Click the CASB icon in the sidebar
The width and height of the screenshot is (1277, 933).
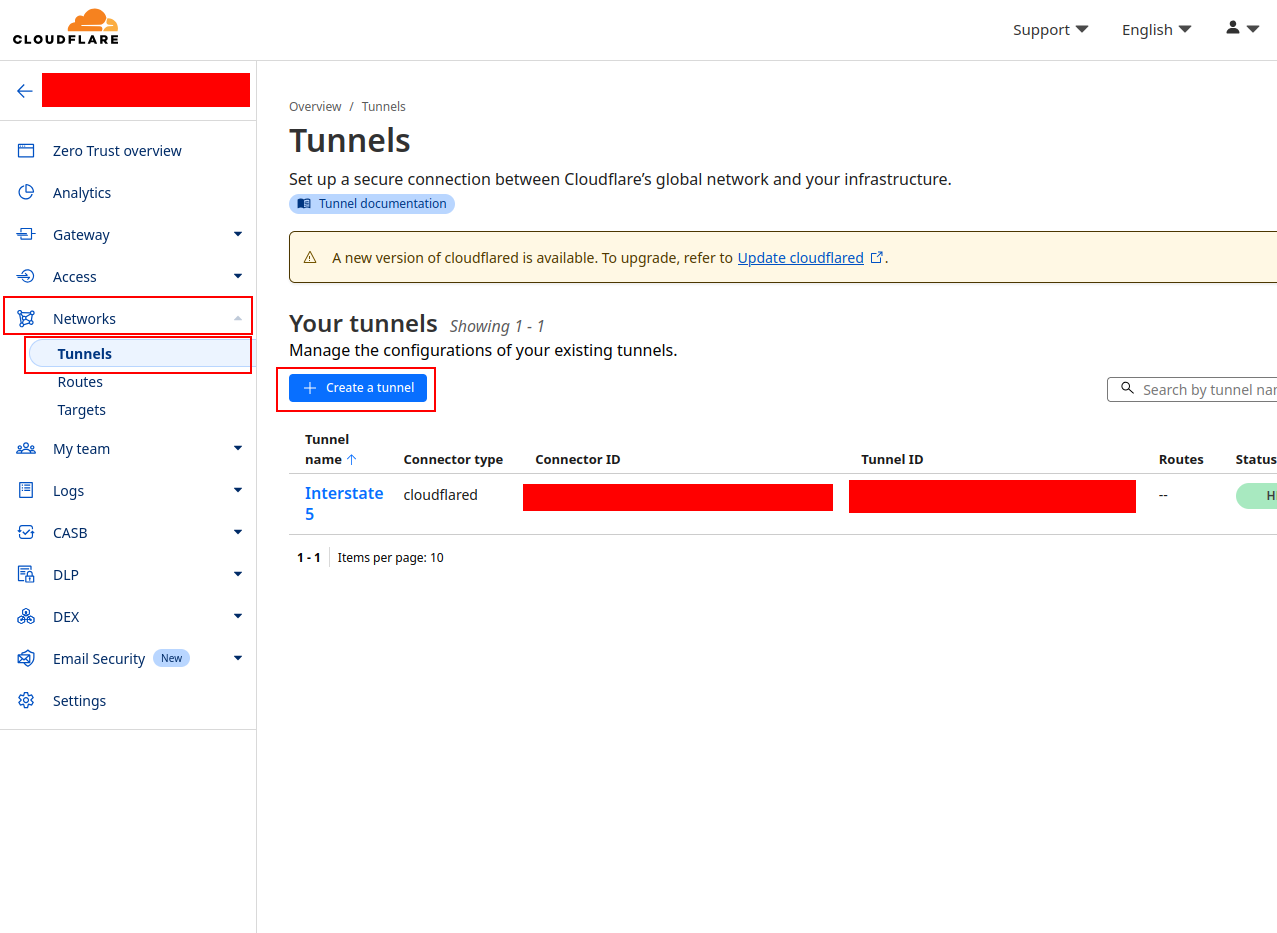pos(26,533)
